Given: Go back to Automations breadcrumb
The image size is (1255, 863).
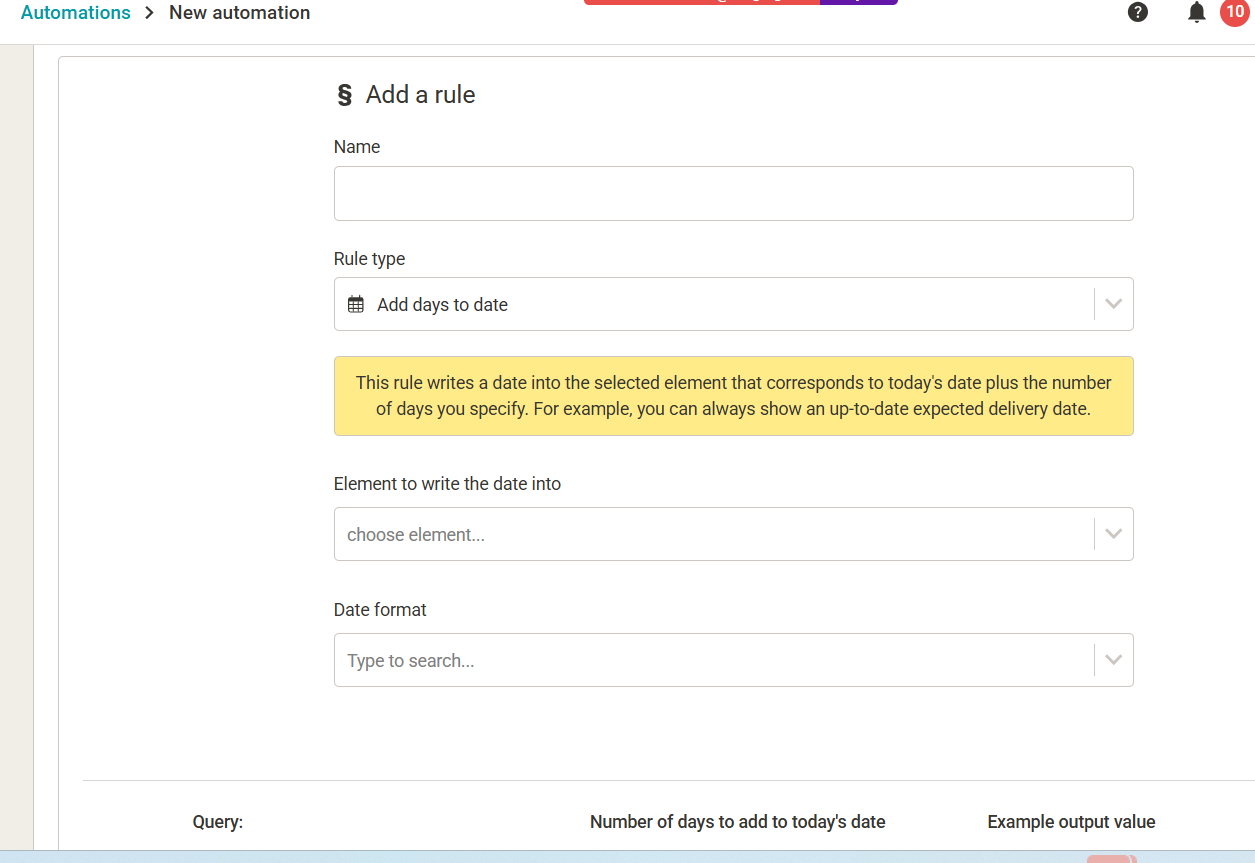Looking at the screenshot, I should click(x=76, y=13).
